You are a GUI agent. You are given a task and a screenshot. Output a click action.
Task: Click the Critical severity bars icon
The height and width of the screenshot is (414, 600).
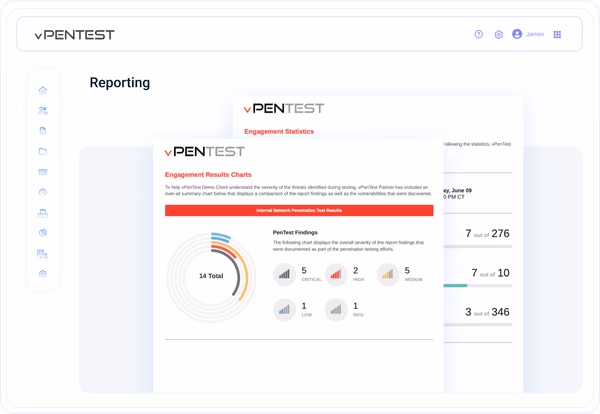coord(284,274)
